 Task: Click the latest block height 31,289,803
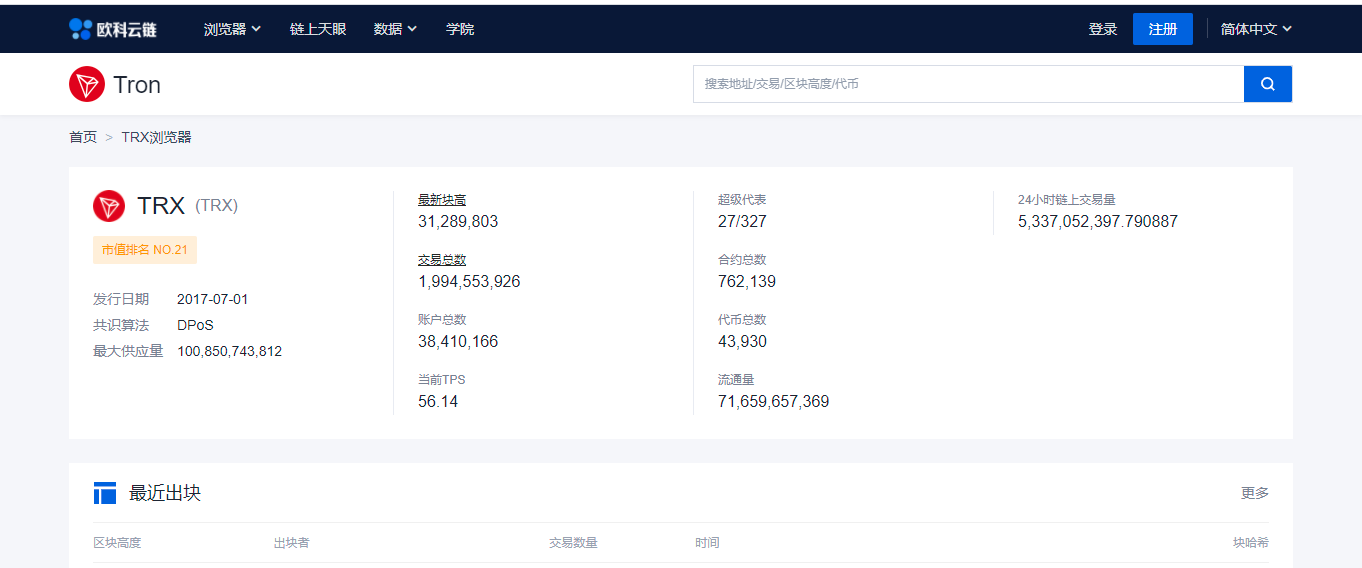coord(458,221)
